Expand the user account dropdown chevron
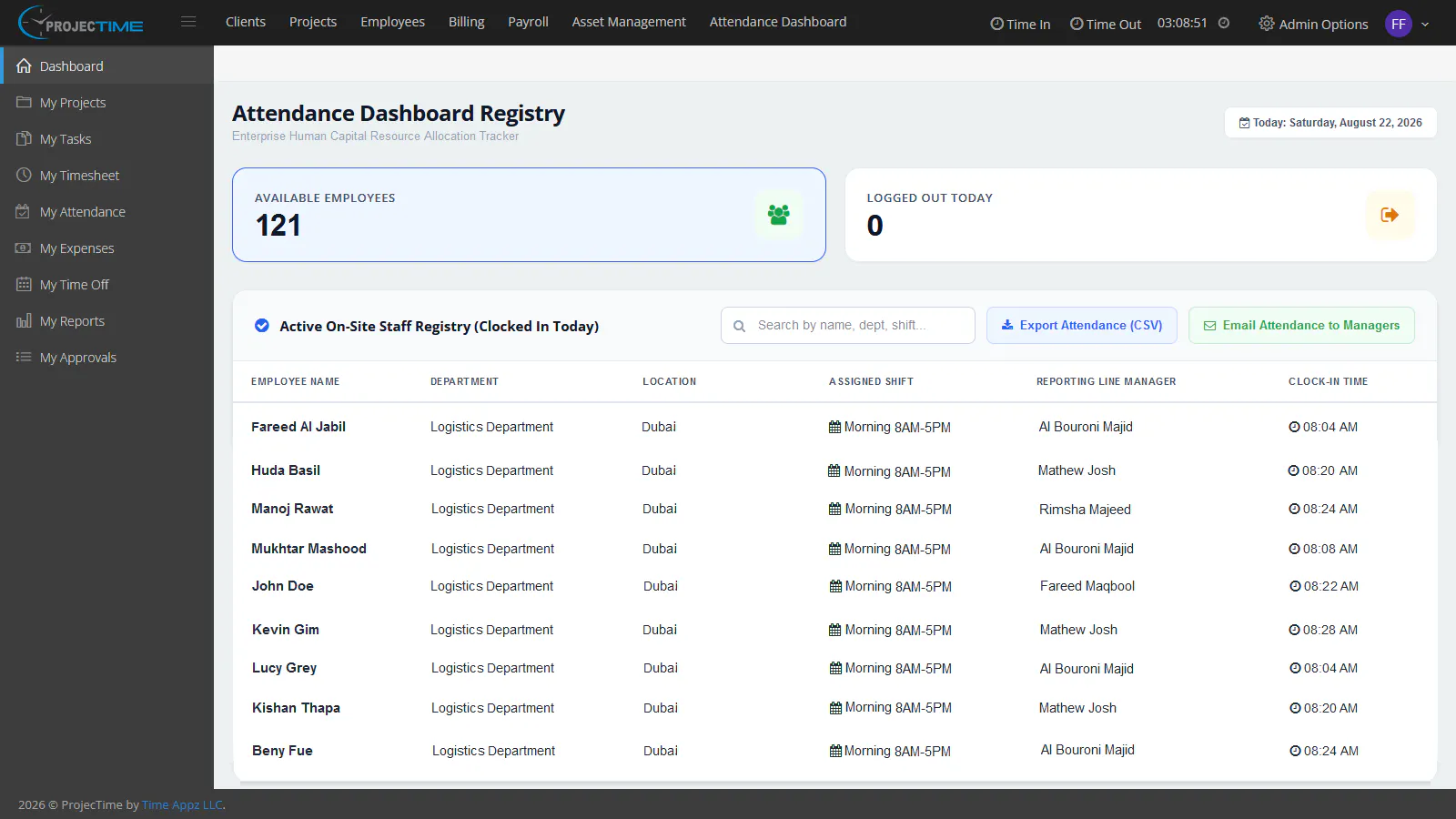The height and width of the screenshot is (819, 1456). [1425, 25]
